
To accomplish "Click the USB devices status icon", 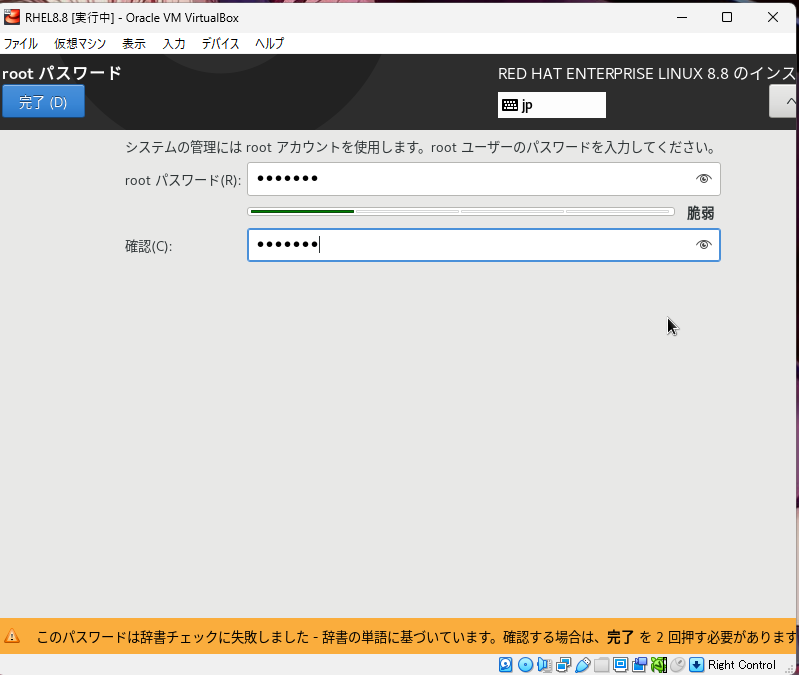I will pos(583,664).
